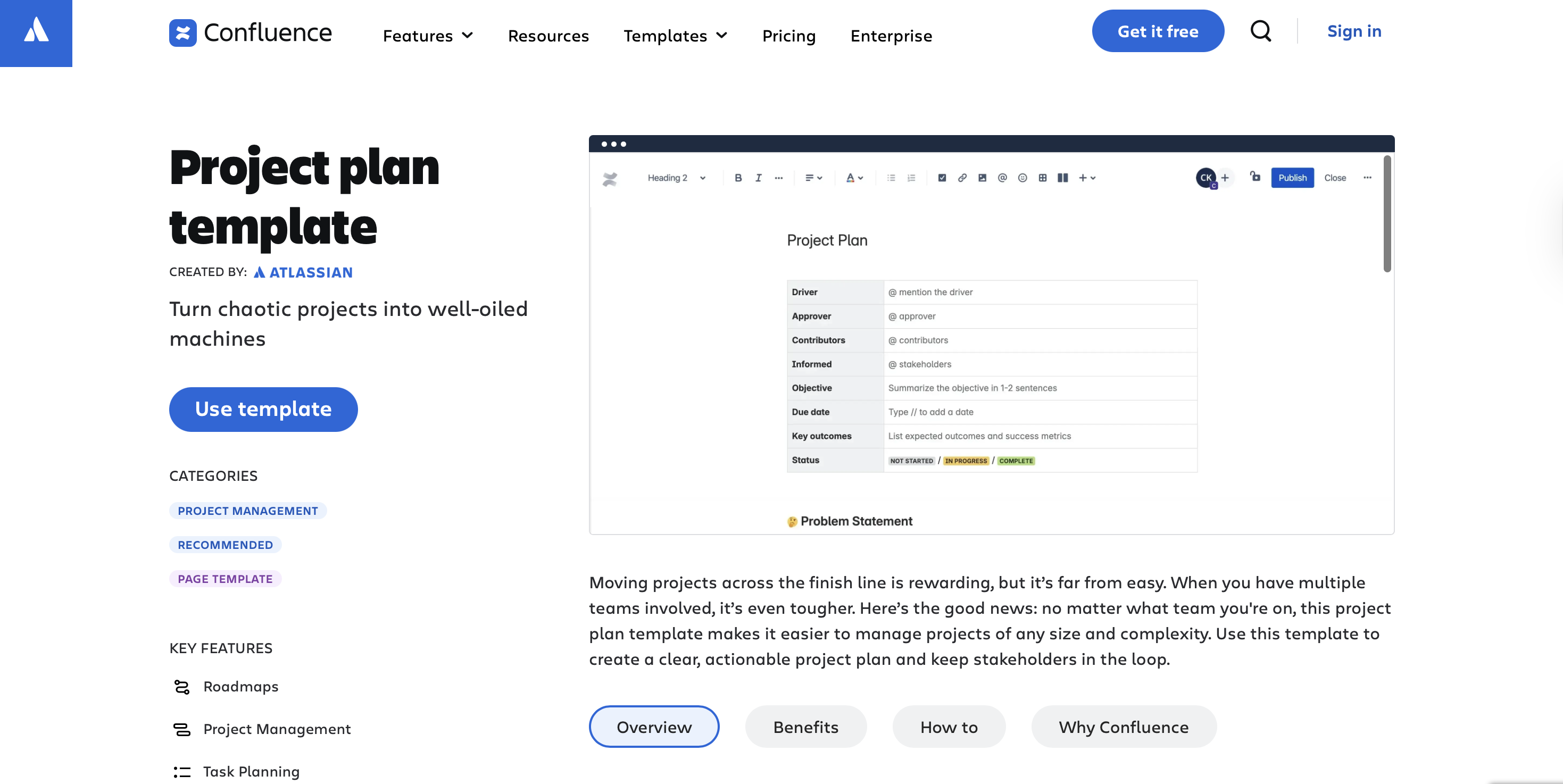The image size is (1563, 784).
Task: Open the text color picker in the toolbar
Action: click(854, 178)
